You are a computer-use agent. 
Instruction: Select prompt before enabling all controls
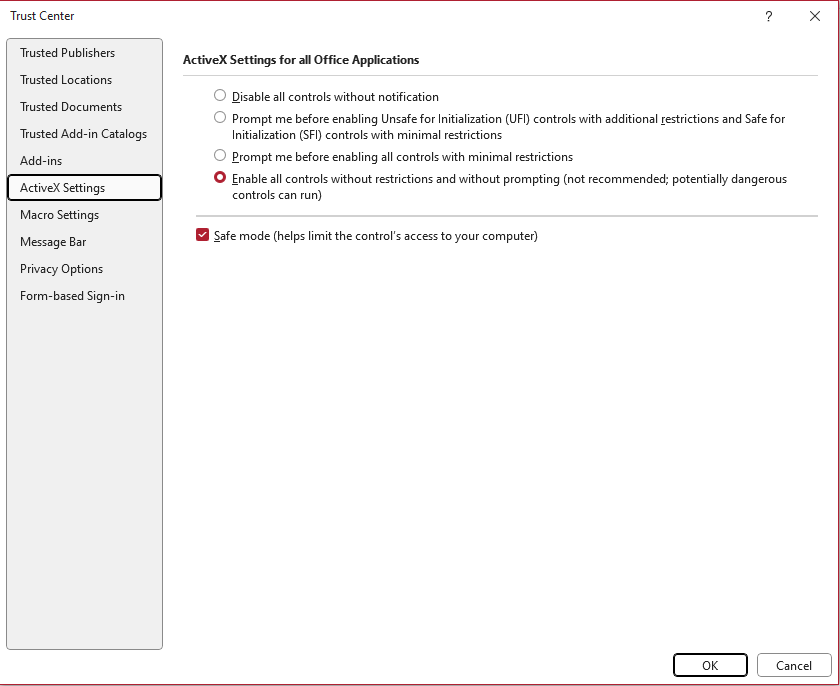tap(220, 156)
